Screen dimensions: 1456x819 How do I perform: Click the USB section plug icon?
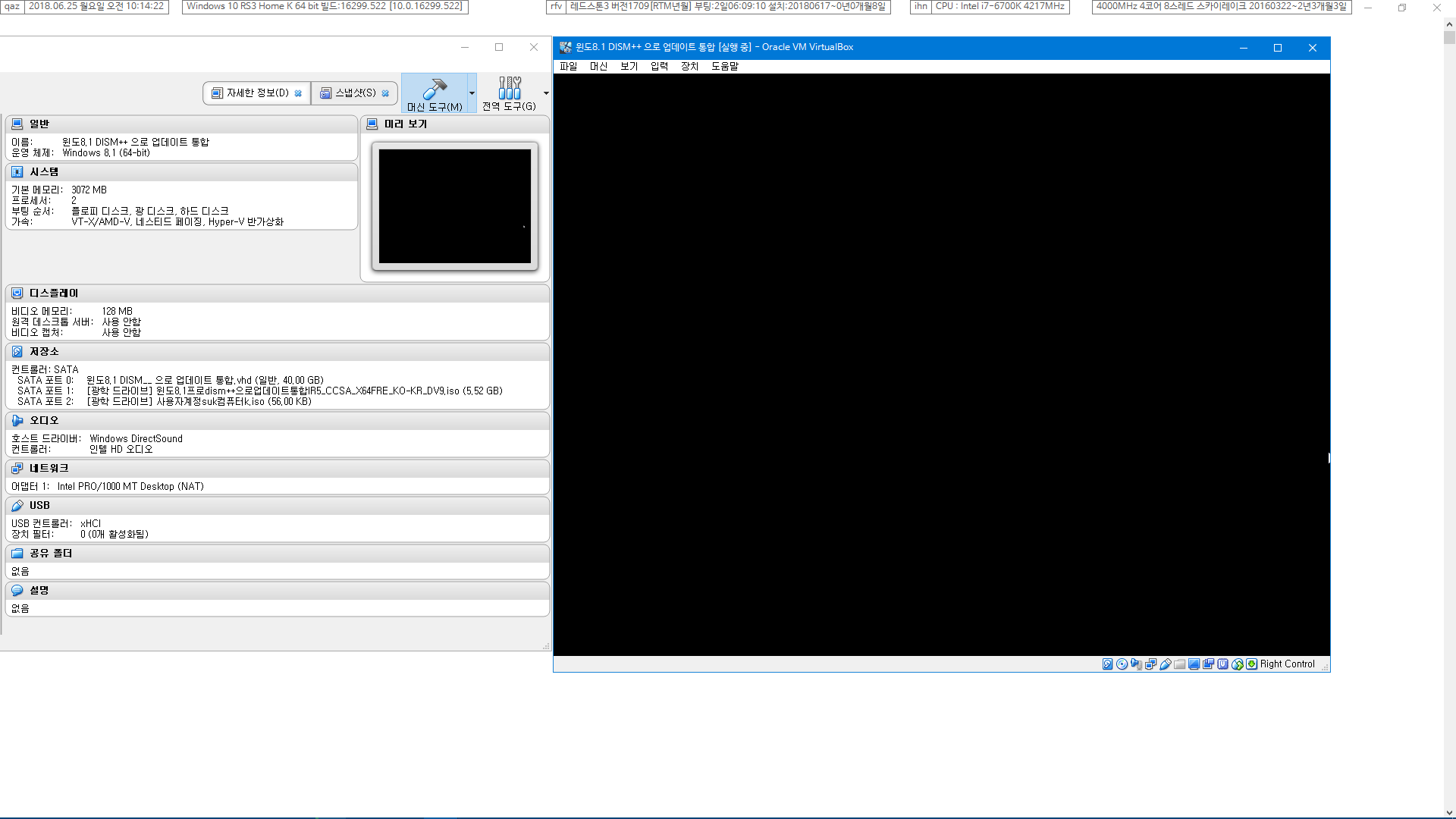tap(17, 506)
